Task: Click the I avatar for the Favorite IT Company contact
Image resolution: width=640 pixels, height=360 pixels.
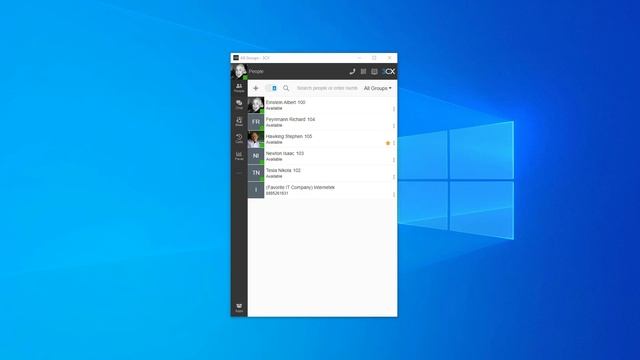Action: [x=256, y=190]
